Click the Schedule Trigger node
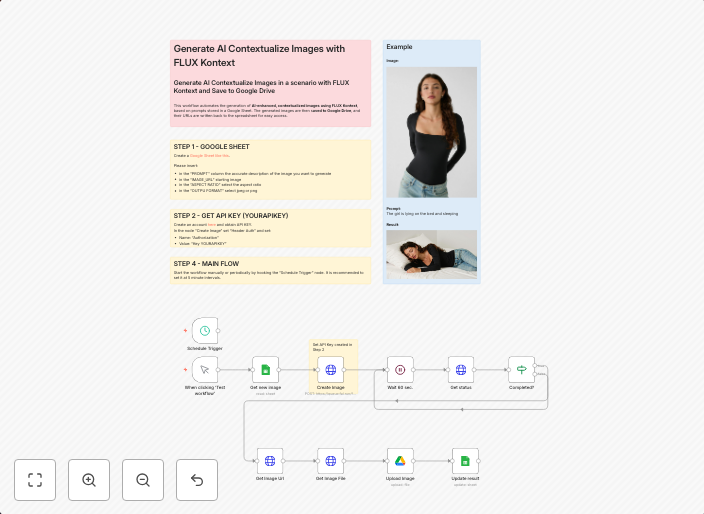The image size is (704, 514). tap(205, 331)
